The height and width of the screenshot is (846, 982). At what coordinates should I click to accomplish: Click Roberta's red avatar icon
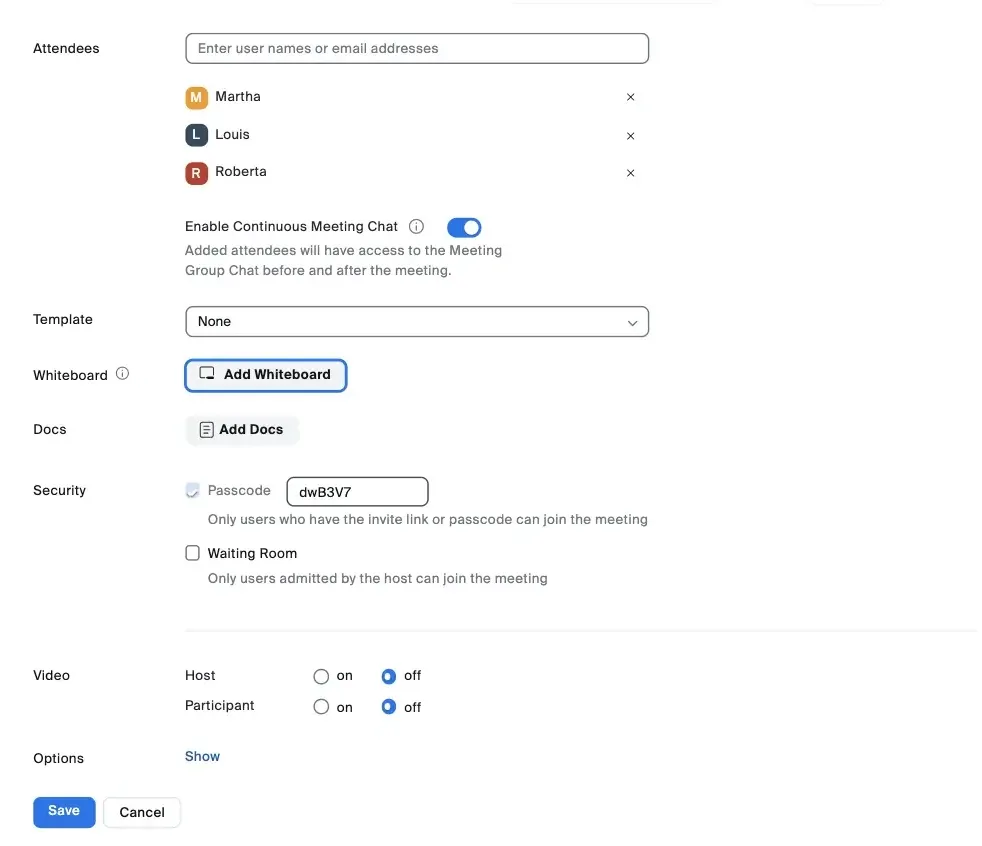pyautogui.click(x=197, y=173)
